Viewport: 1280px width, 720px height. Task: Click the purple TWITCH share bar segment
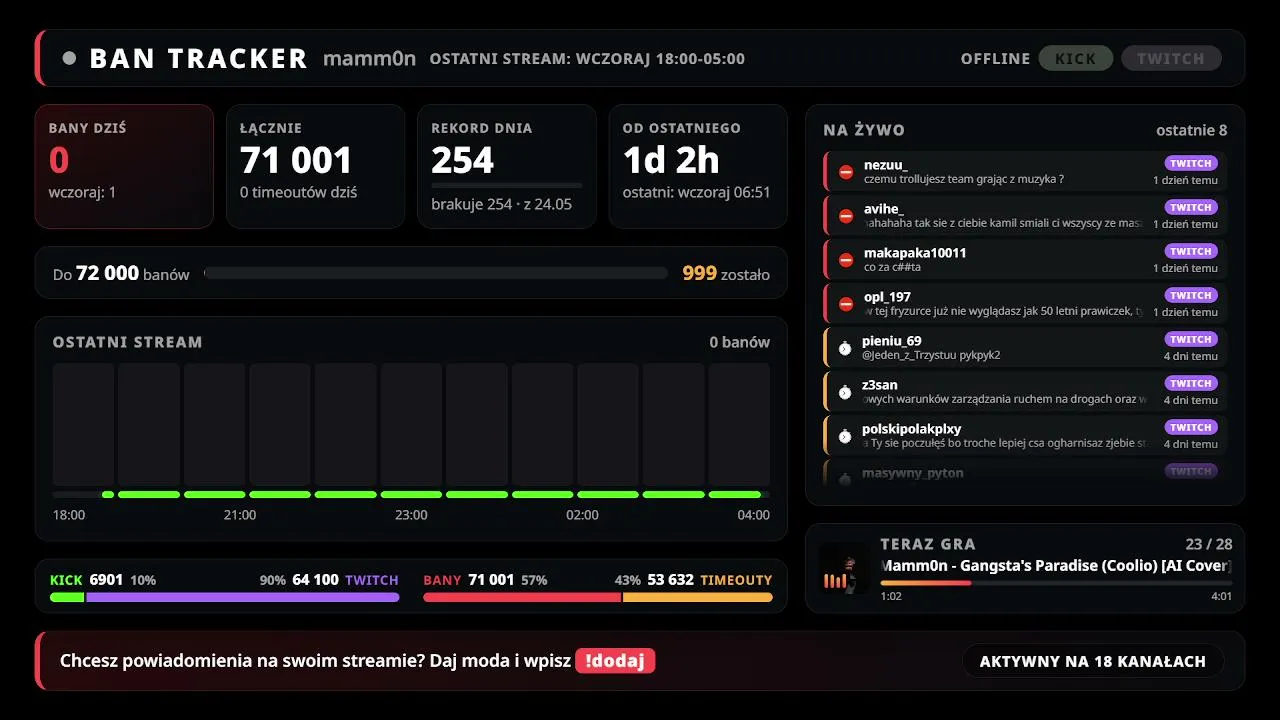coord(243,597)
